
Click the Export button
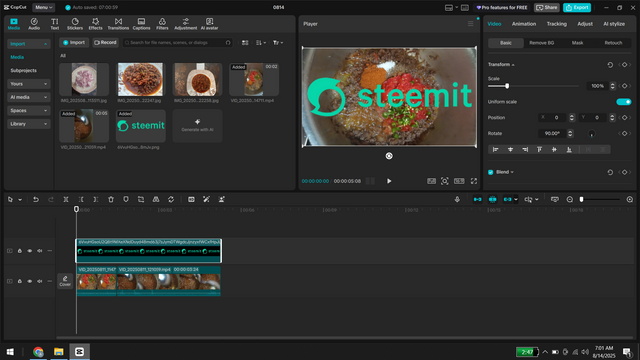click(577, 7)
